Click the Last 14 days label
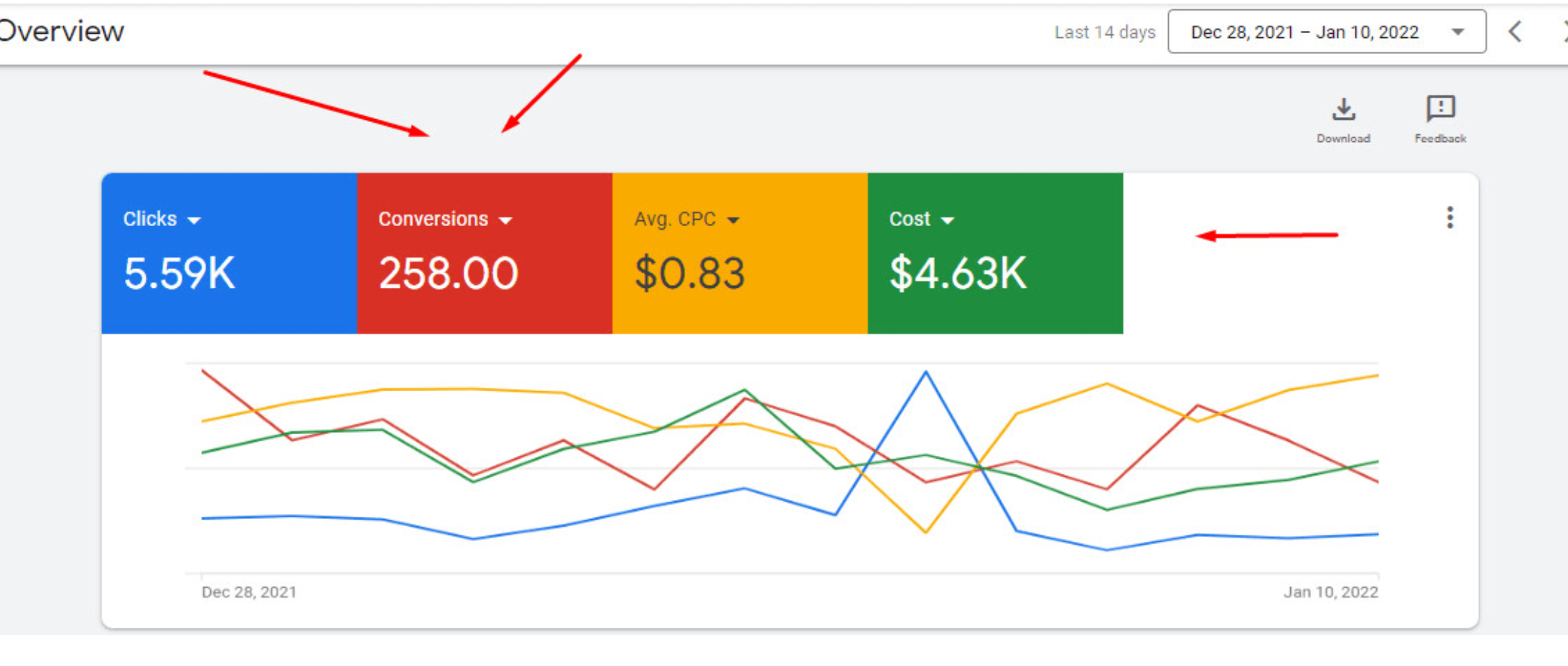 pyautogui.click(x=1104, y=32)
